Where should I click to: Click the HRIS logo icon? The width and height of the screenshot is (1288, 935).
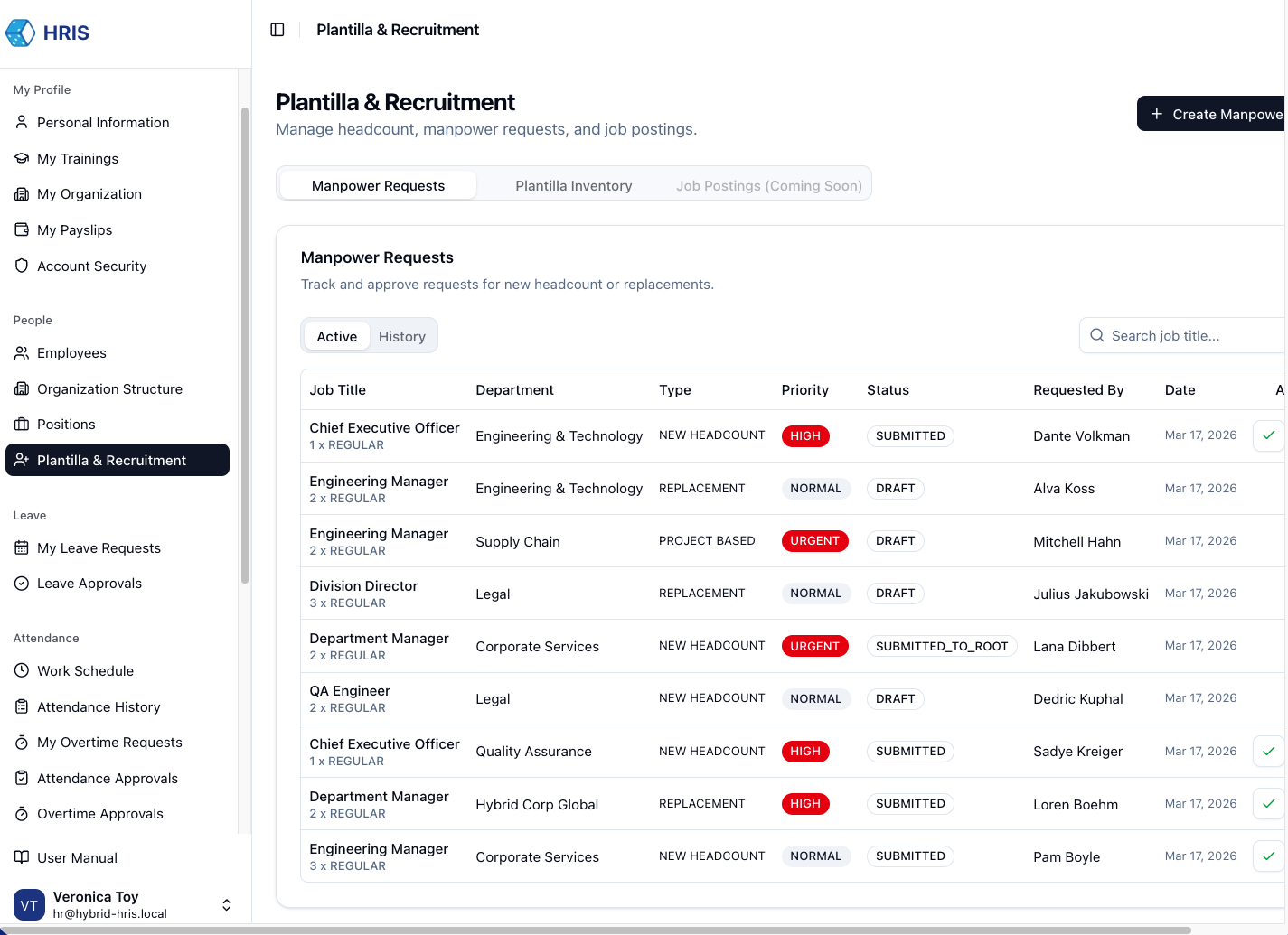click(x=20, y=33)
